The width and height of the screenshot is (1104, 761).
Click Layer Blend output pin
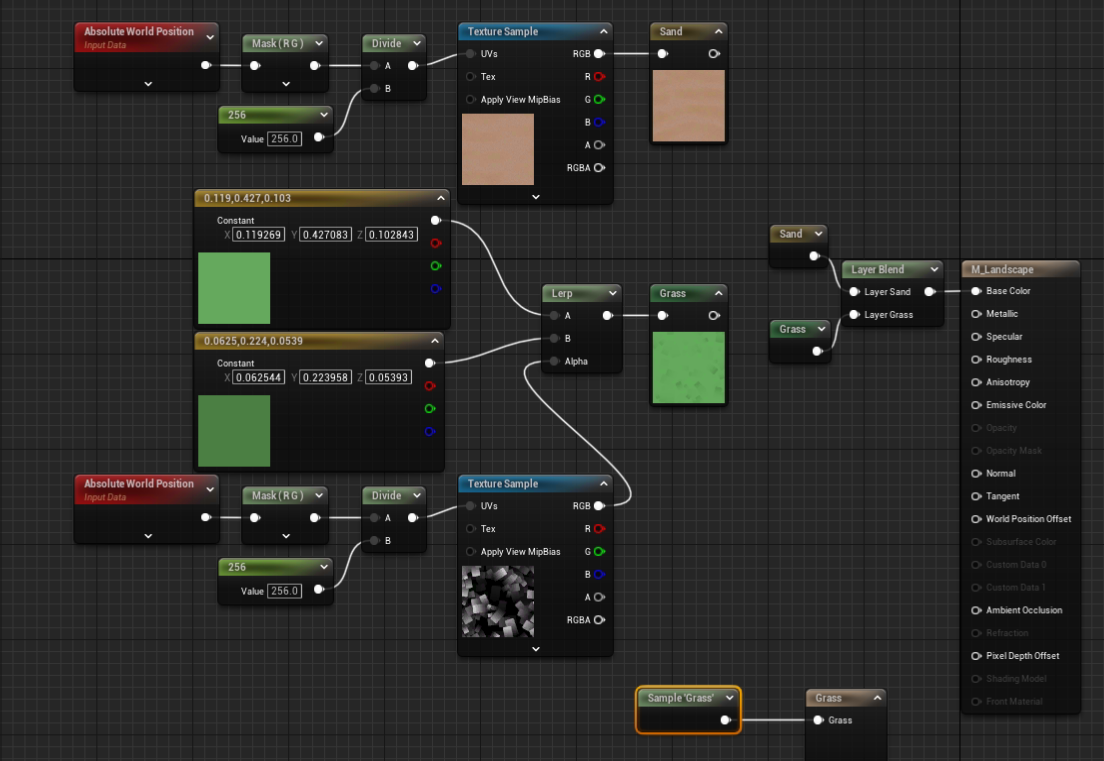pos(930,291)
